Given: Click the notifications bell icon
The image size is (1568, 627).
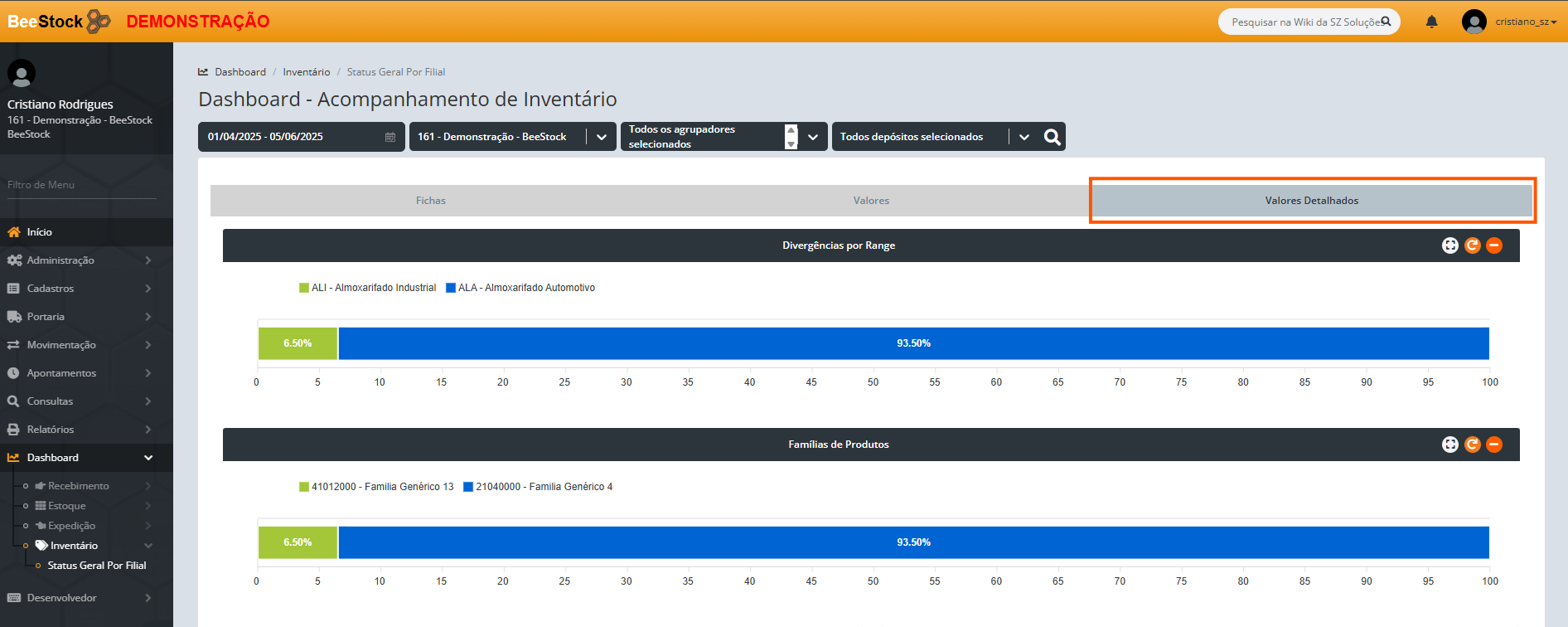Looking at the screenshot, I should (x=1431, y=22).
